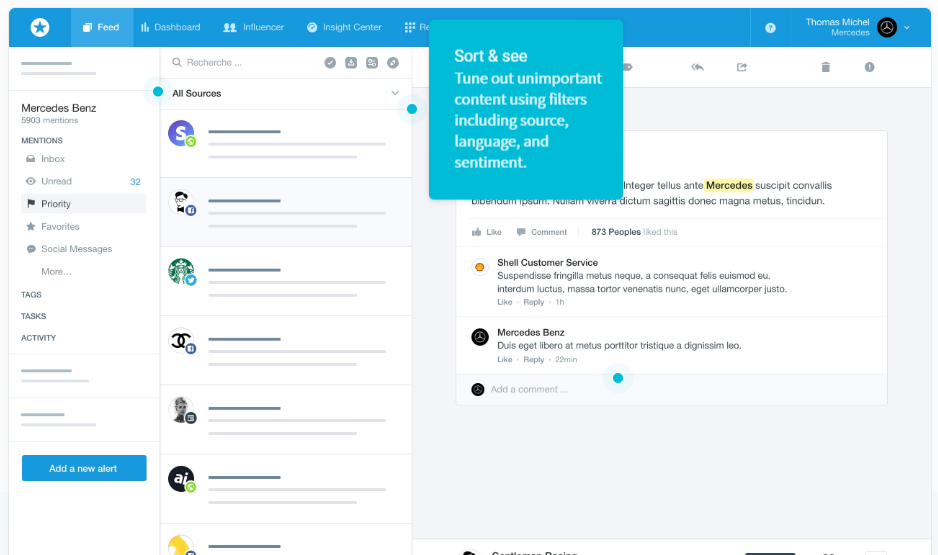Viewport: 938px width, 555px height.
Task: Click the magnifier search icon
Action: tap(177, 62)
